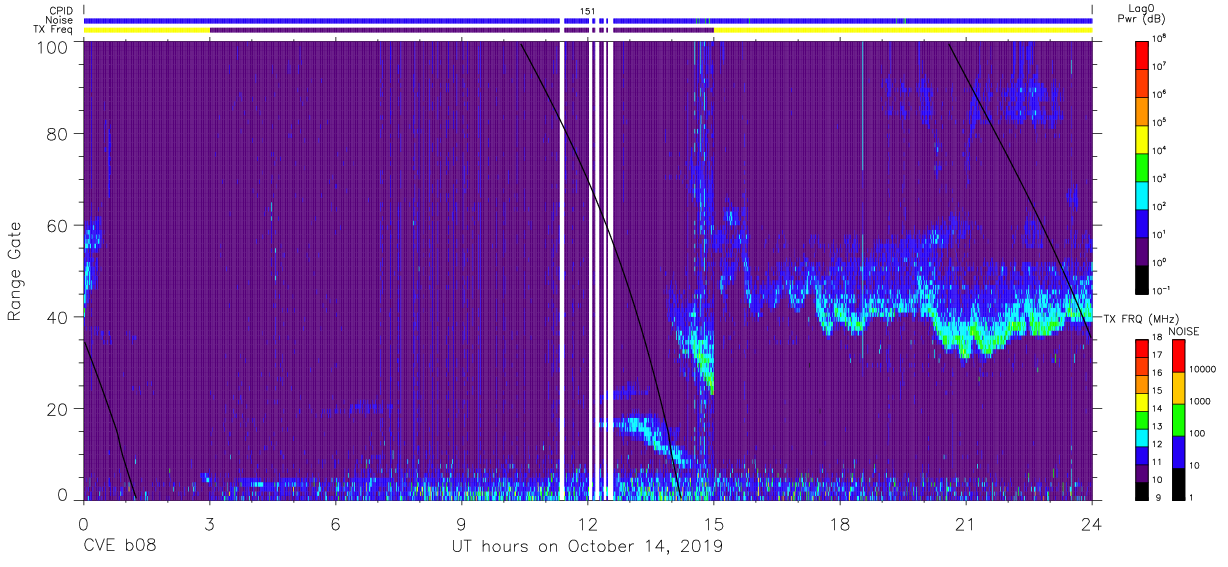Click the y-axis tick label '100'
This screenshot has height=567, width=1228.
[x=51, y=46]
